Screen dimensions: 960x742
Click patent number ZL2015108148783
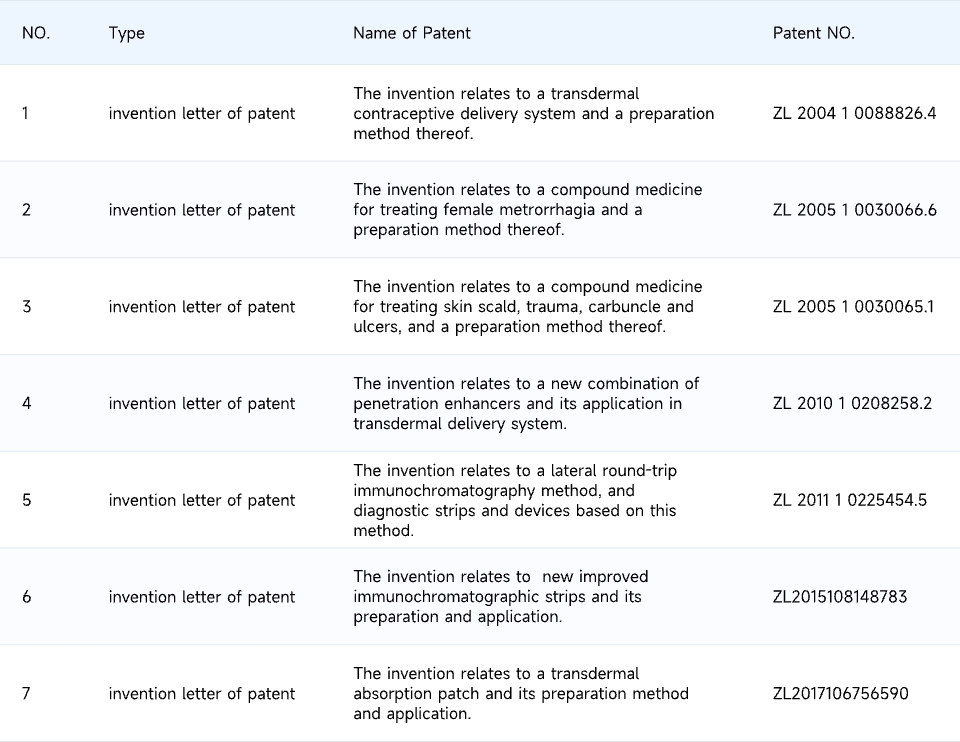point(840,597)
